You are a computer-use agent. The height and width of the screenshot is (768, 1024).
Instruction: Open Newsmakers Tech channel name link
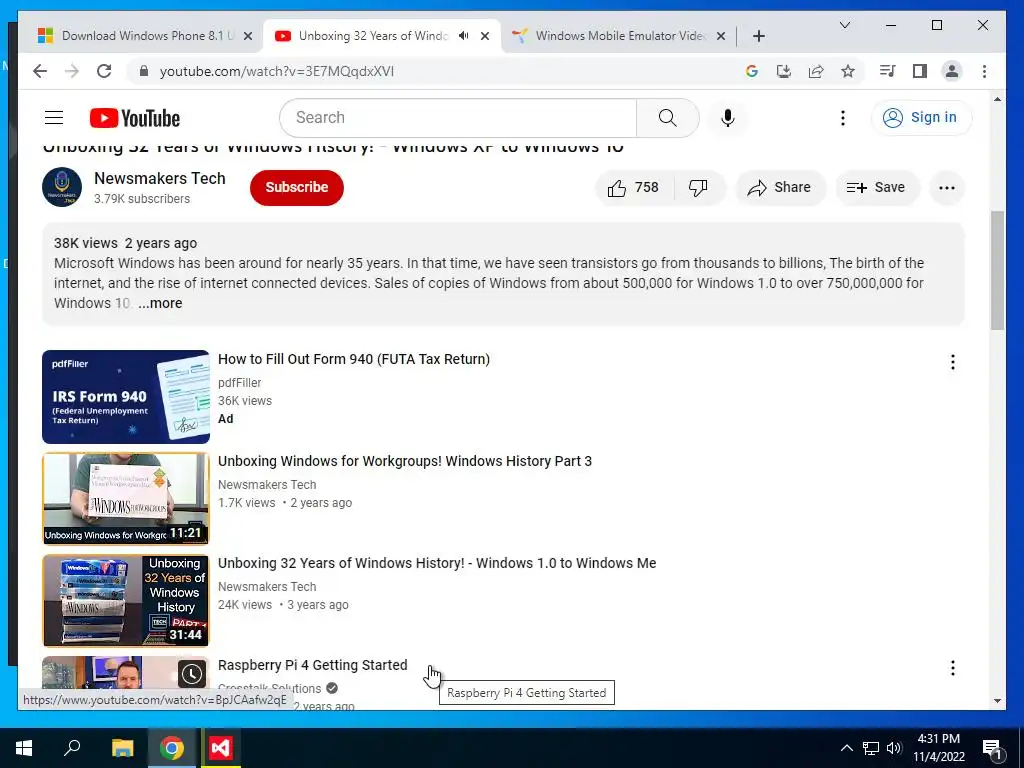159,178
